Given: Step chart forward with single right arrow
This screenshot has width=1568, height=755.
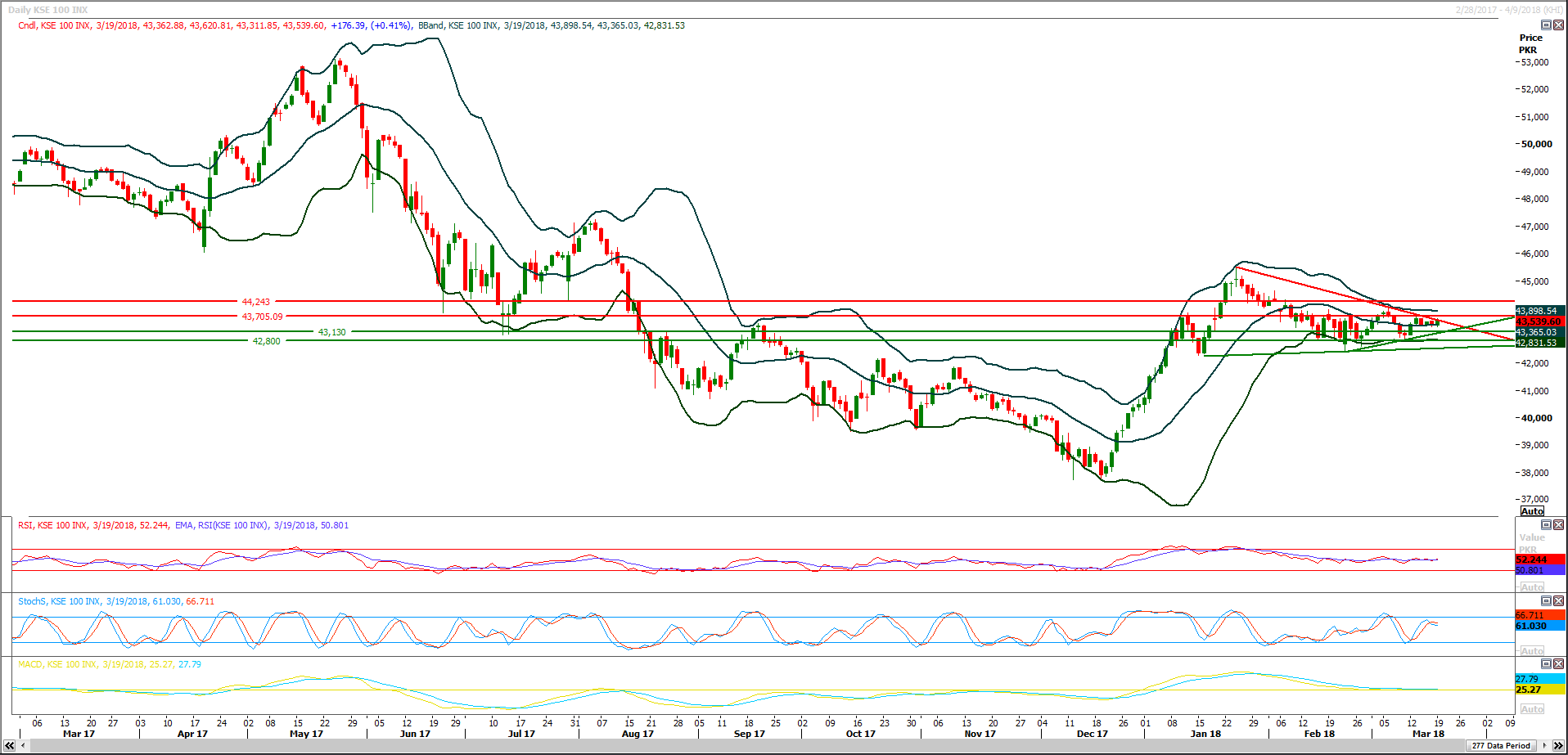Looking at the screenshot, I should point(1545,746).
